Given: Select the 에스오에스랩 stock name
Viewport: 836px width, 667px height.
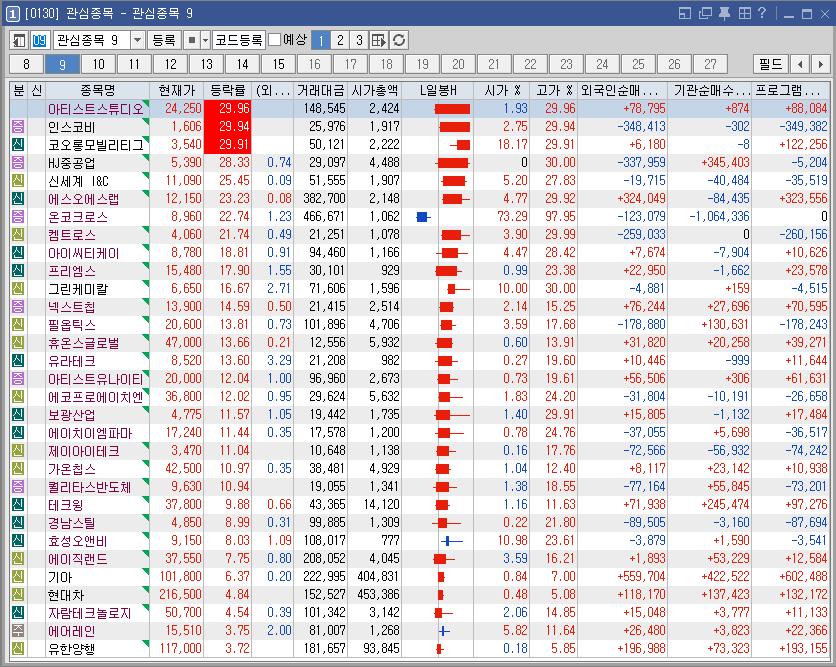Looking at the screenshot, I should pyautogui.click(x=83, y=199).
